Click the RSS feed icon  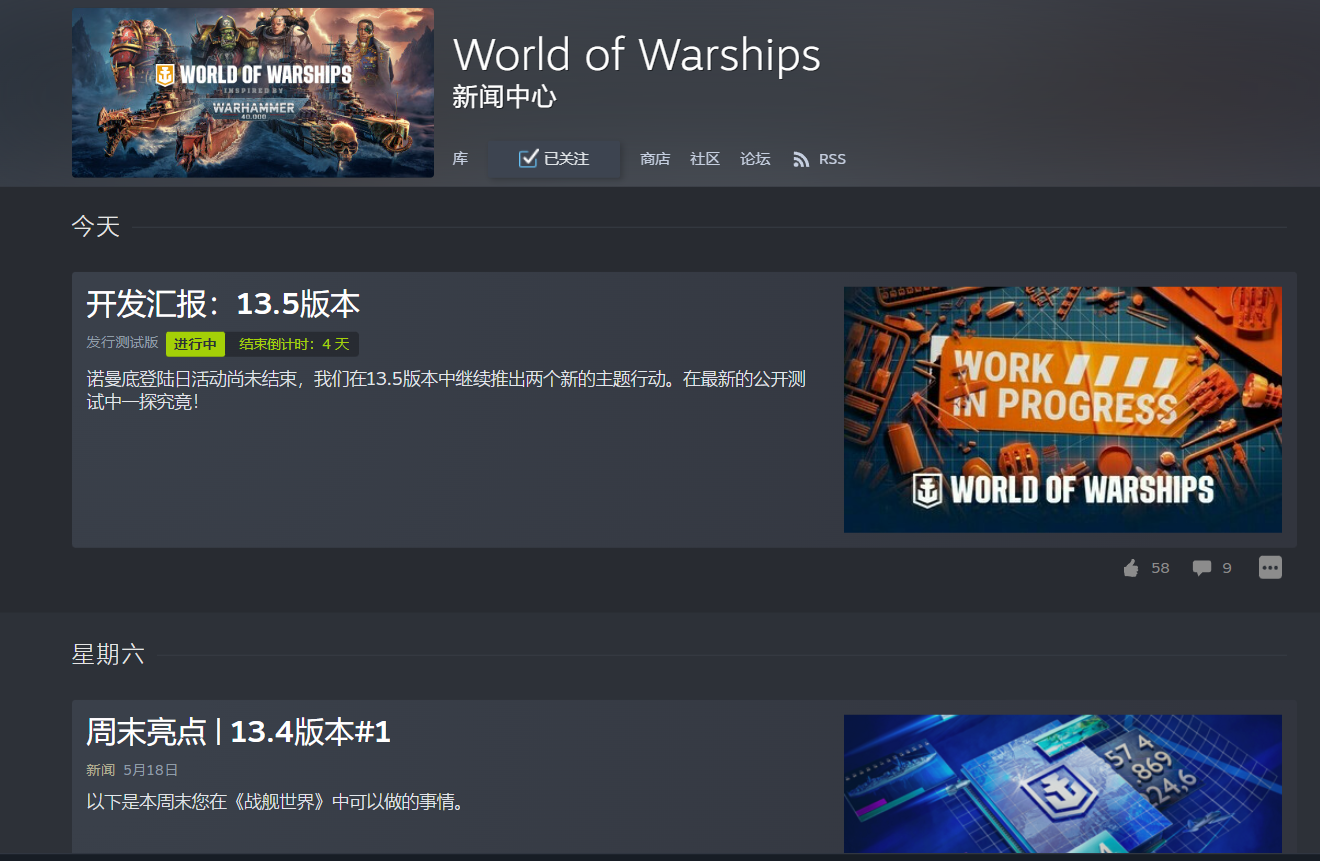(800, 158)
